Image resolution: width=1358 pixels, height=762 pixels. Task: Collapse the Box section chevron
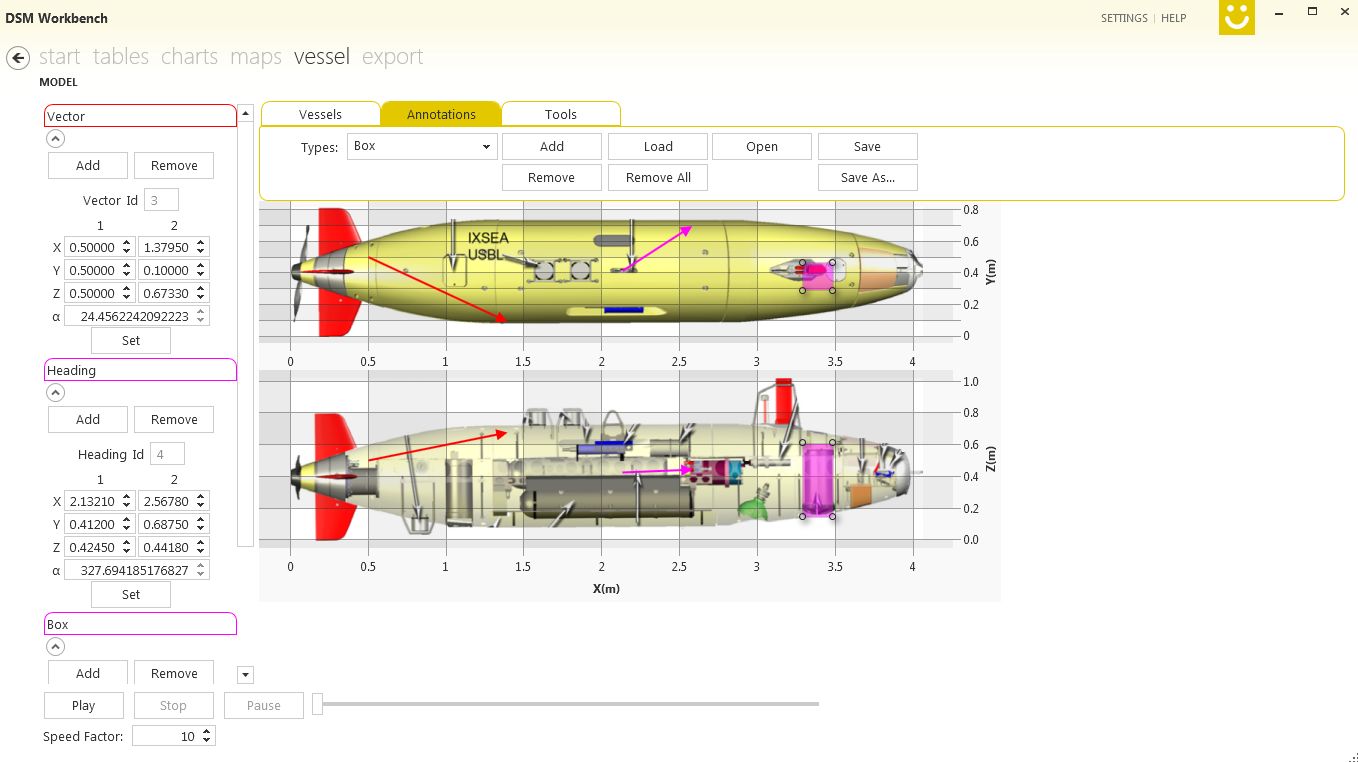[x=56, y=647]
